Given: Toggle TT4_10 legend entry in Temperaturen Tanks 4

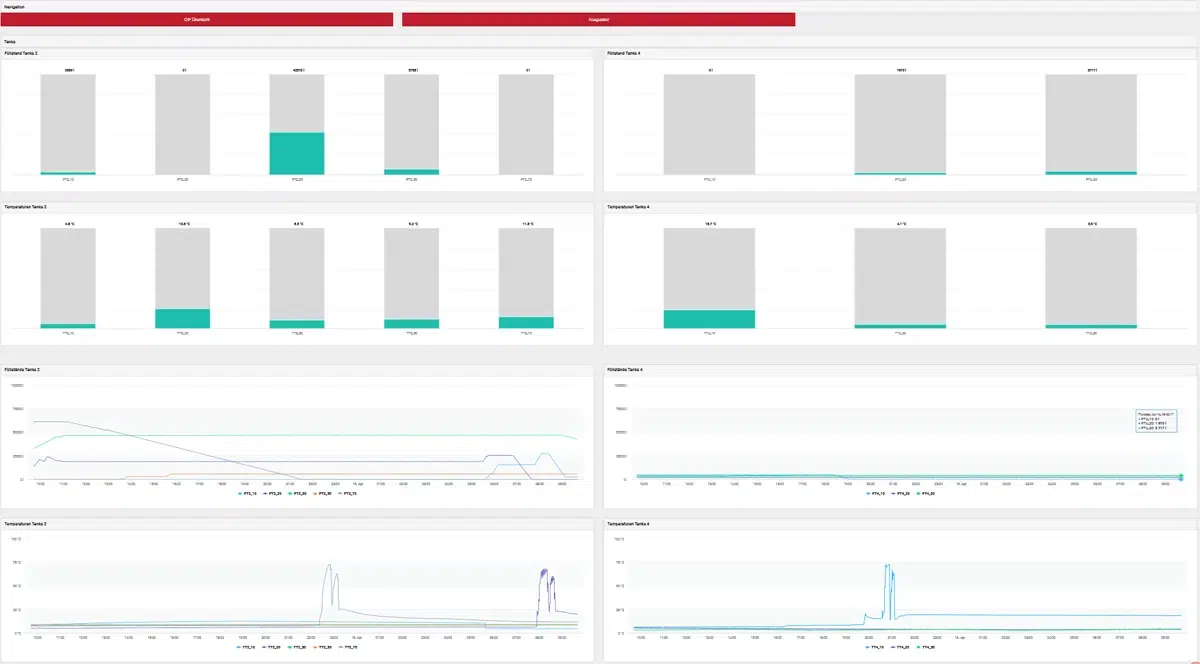Looking at the screenshot, I should pyautogui.click(x=875, y=647).
